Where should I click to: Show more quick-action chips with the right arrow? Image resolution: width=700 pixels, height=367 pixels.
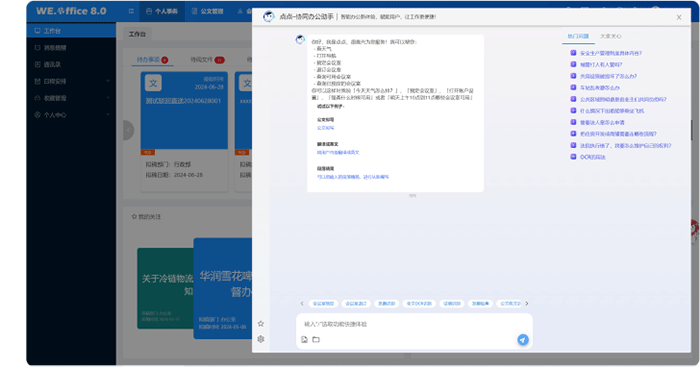click(527, 304)
